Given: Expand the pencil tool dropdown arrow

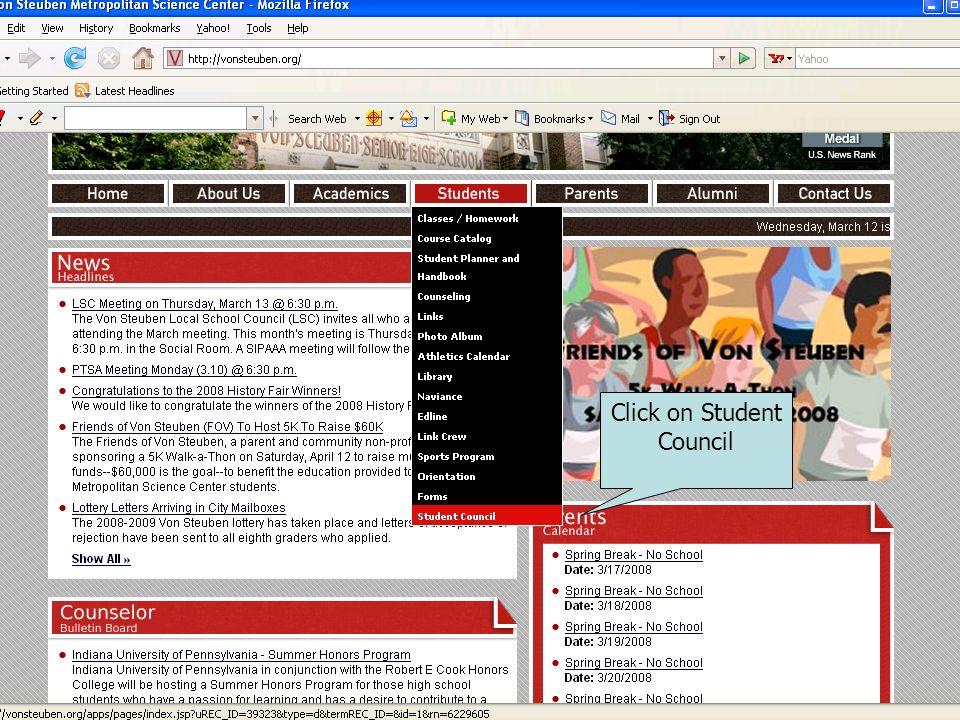Looking at the screenshot, I should pyautogui.click(x=54, y=118).
